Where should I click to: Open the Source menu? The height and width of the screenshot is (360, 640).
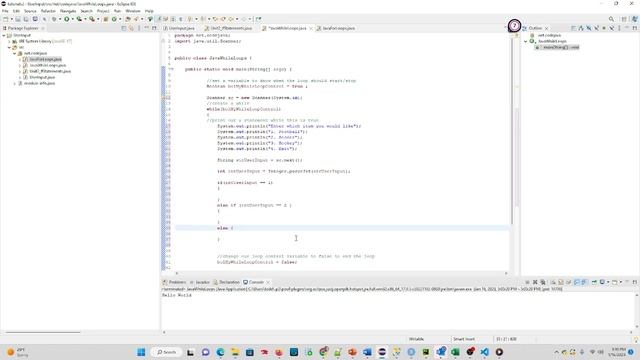[x=30, y=11]
